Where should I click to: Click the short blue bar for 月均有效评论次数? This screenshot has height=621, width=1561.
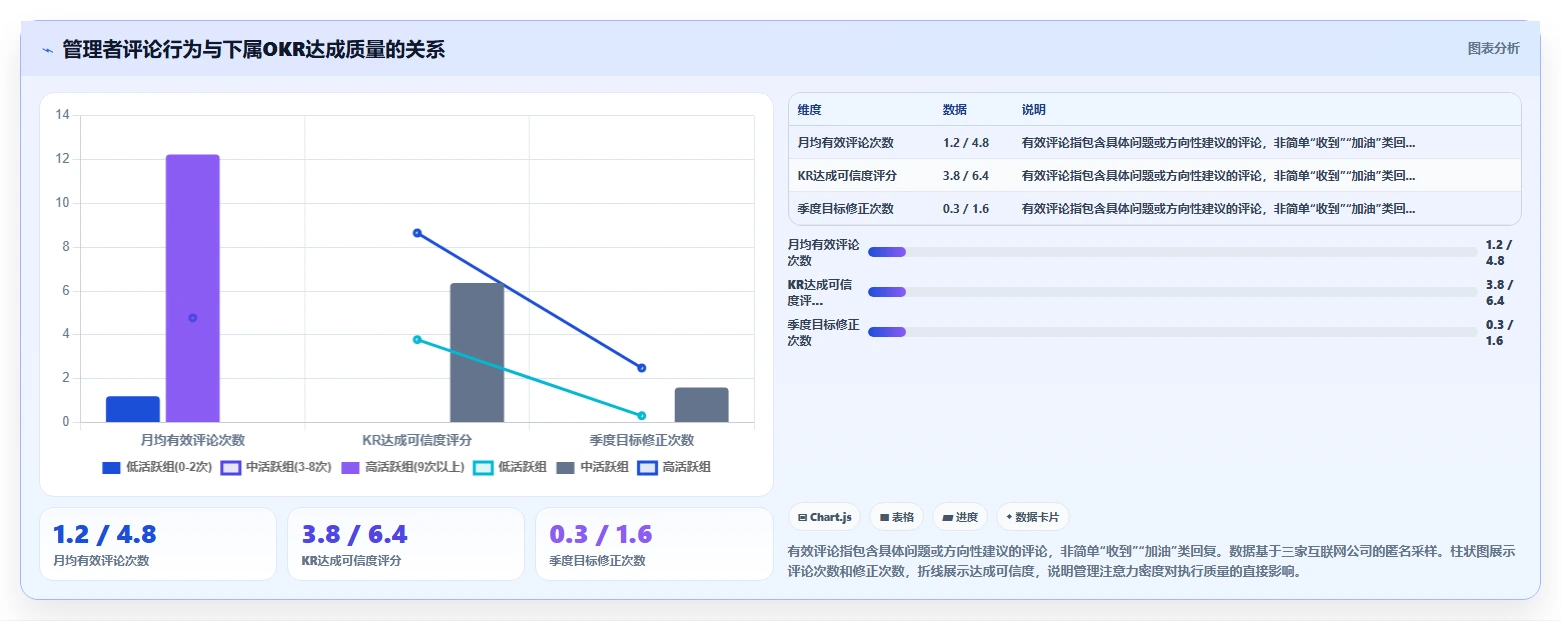click(133, 409)
